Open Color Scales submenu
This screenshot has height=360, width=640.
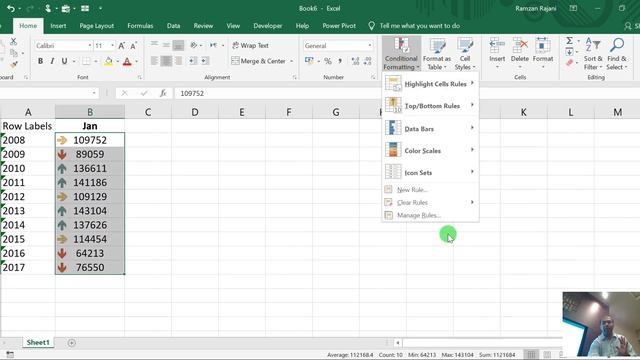point(430,150)
